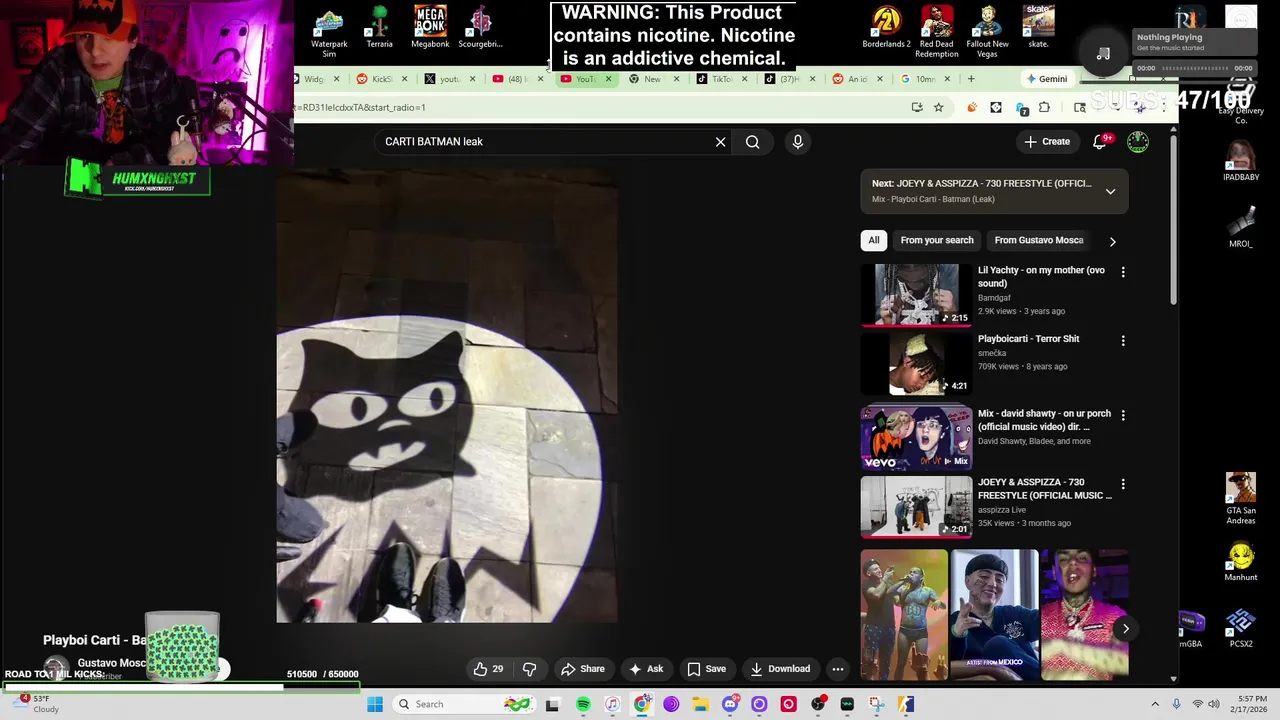This screenshot has width=1280, height=720.
Task: Open Gemini in the browser toolbar
Action: click(1047, 79)
